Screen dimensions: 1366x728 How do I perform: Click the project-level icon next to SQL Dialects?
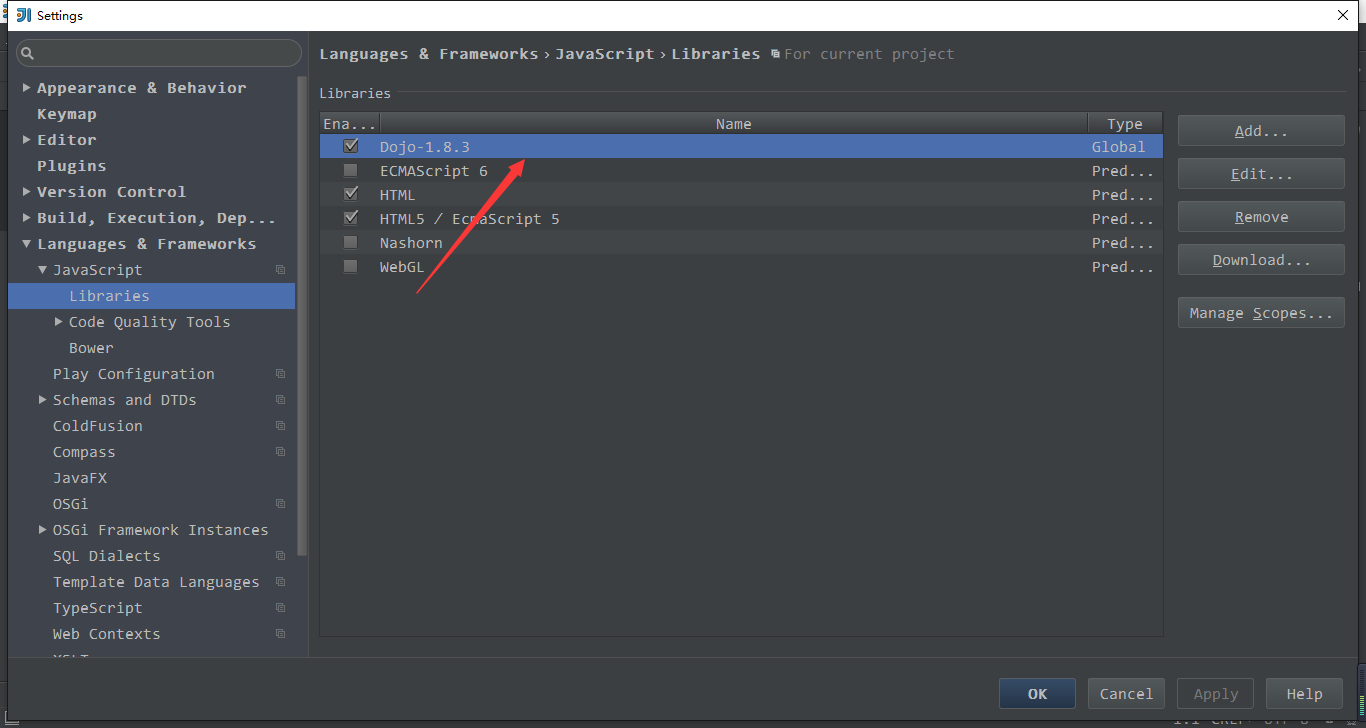pyautogui.click(x=280, y=556)
